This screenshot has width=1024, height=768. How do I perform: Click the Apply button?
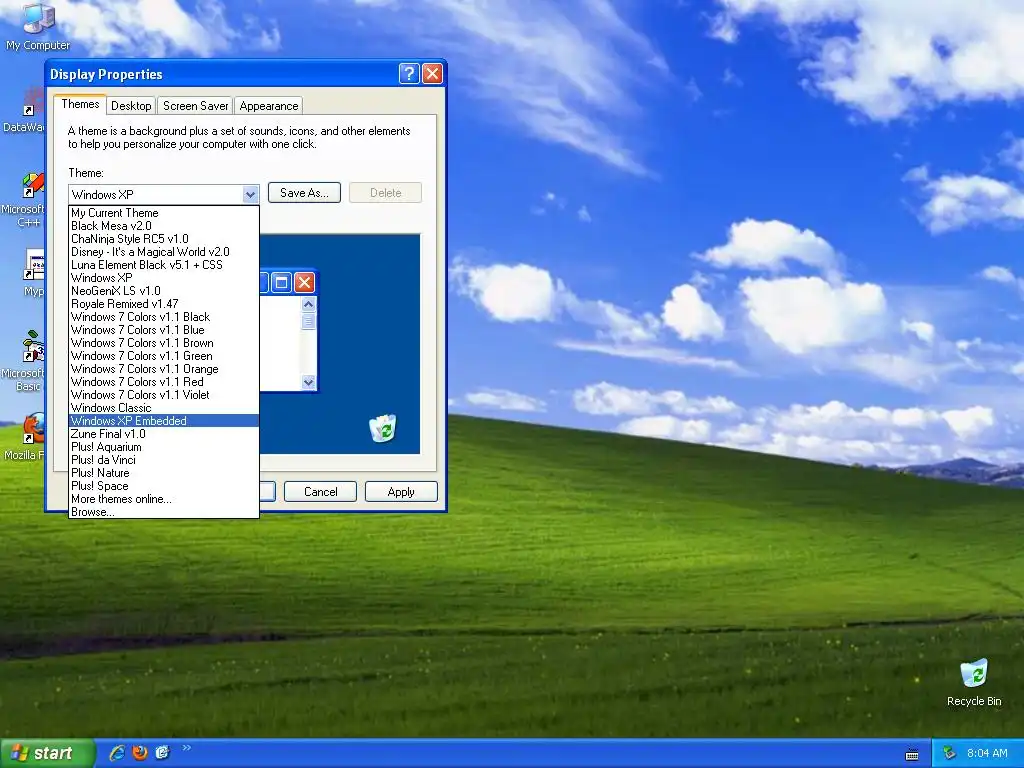coord(401,492)
